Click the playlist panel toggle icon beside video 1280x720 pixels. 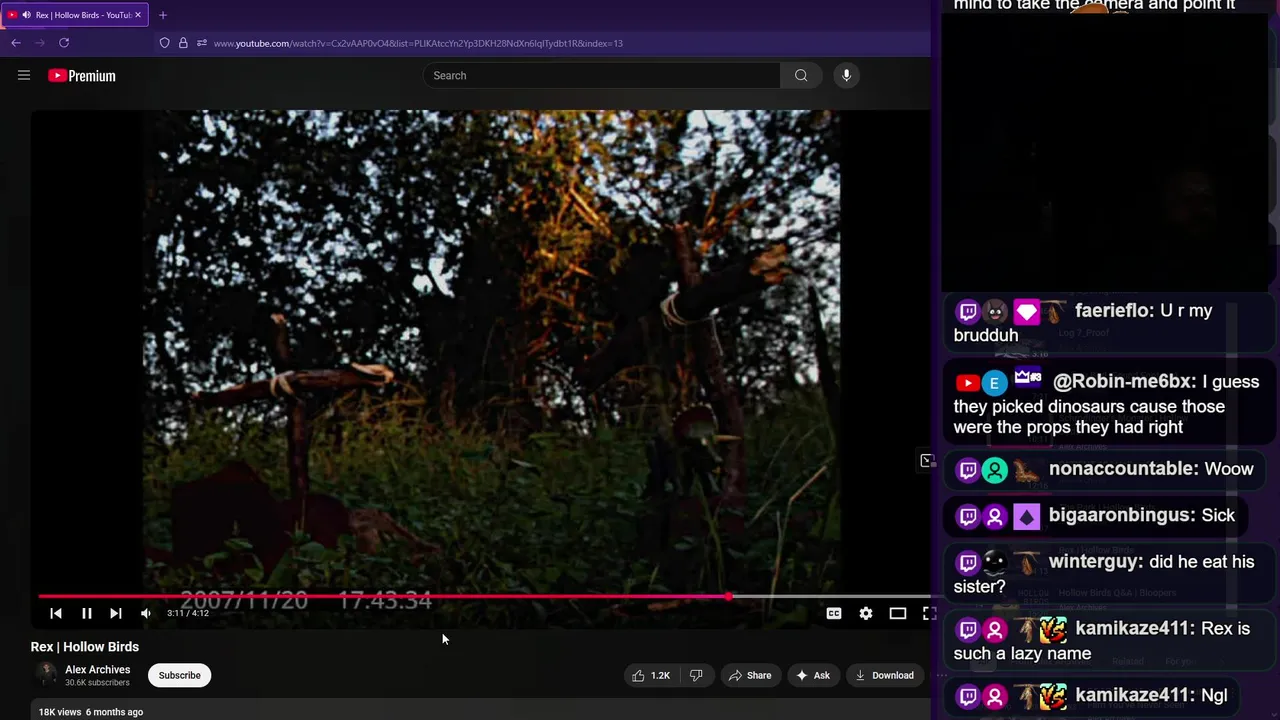tap(926, 460)
